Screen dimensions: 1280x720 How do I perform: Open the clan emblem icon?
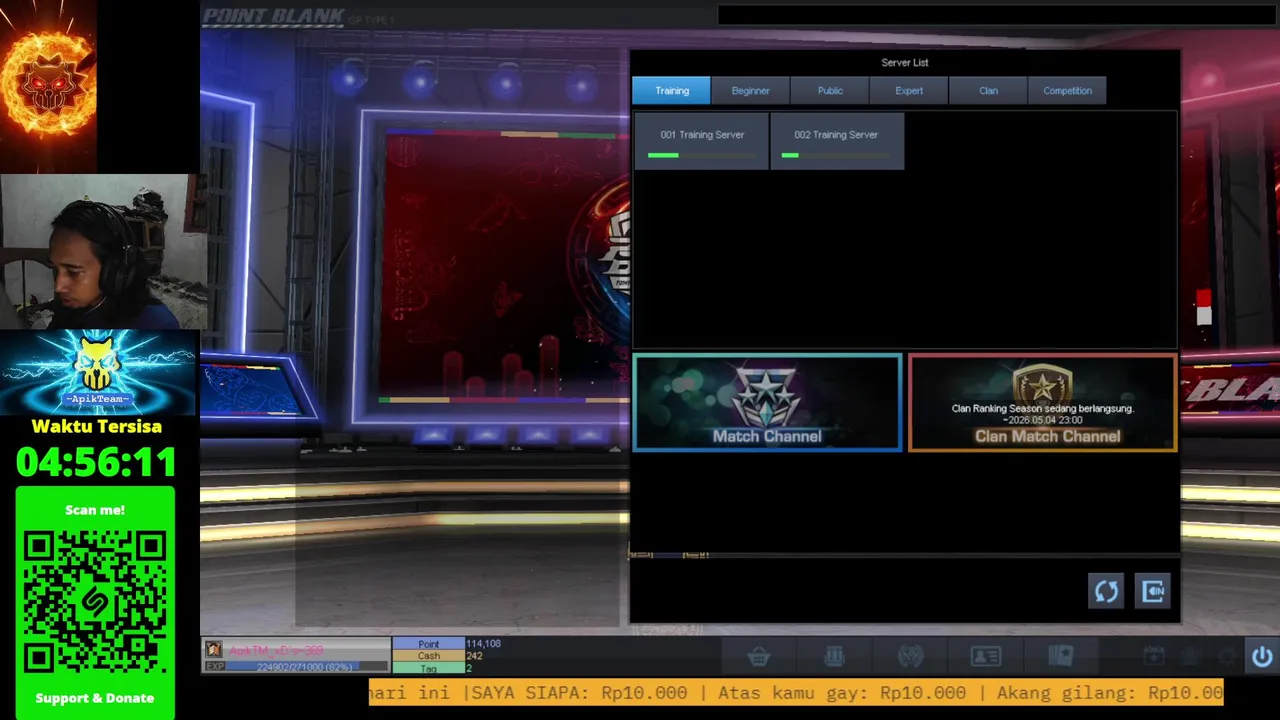(x=910, y=656)
